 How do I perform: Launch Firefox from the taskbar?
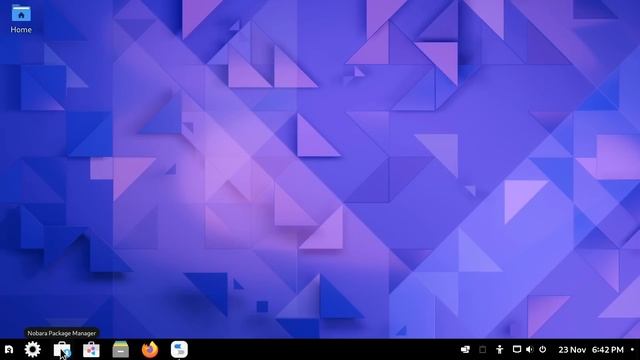[x=150, y=349]
